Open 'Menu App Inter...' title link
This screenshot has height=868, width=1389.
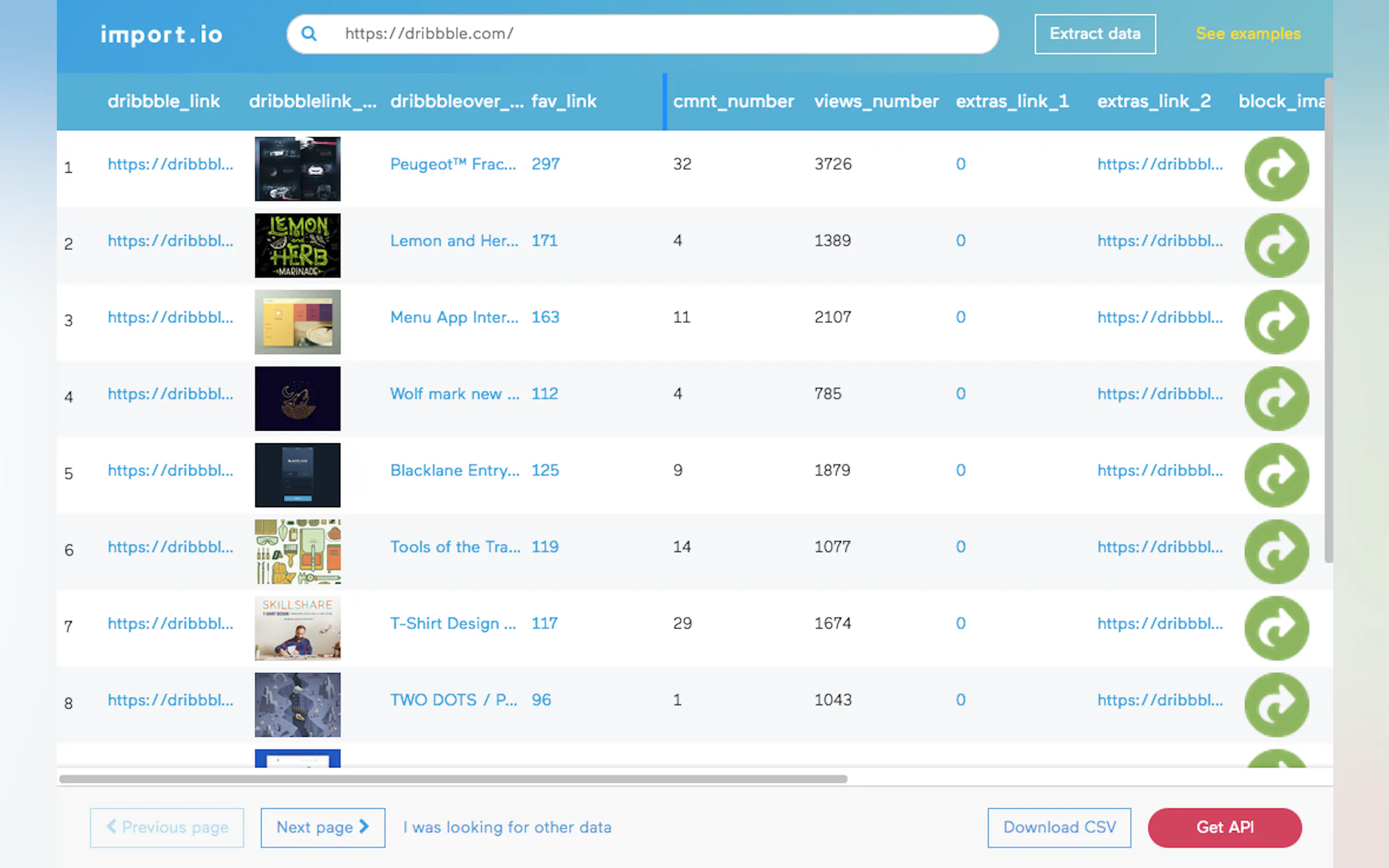[454, 317]
